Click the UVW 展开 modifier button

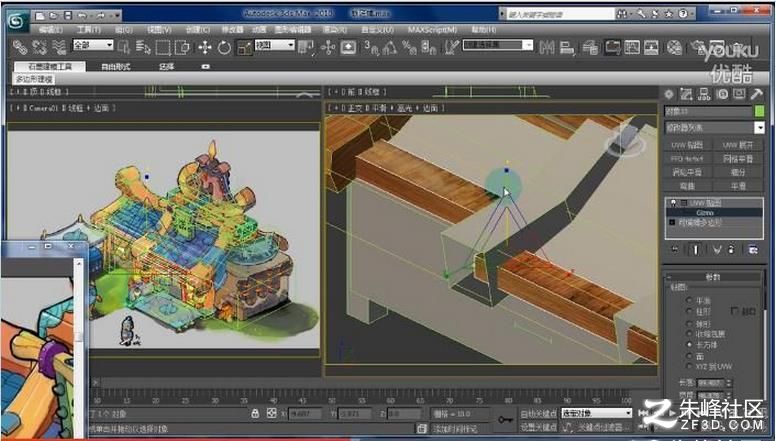pyautogui.click(x=738, y=145)
